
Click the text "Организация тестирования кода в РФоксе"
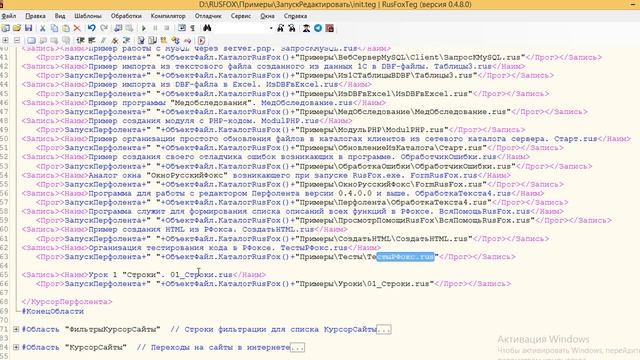click(182, 248)
